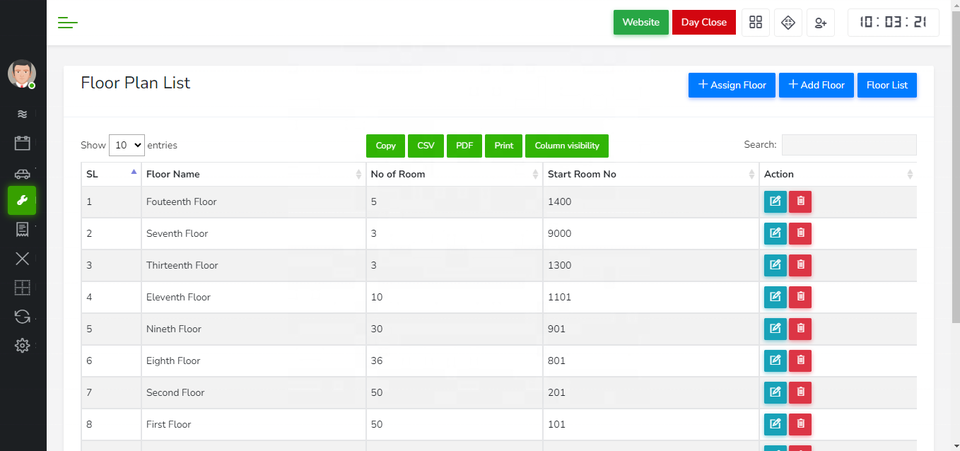Image resolution: width=960 pixels, height=451 pixels.
Task: Open the entries per page dropdown
Action: pyautogui.click(x=127, y=145)
